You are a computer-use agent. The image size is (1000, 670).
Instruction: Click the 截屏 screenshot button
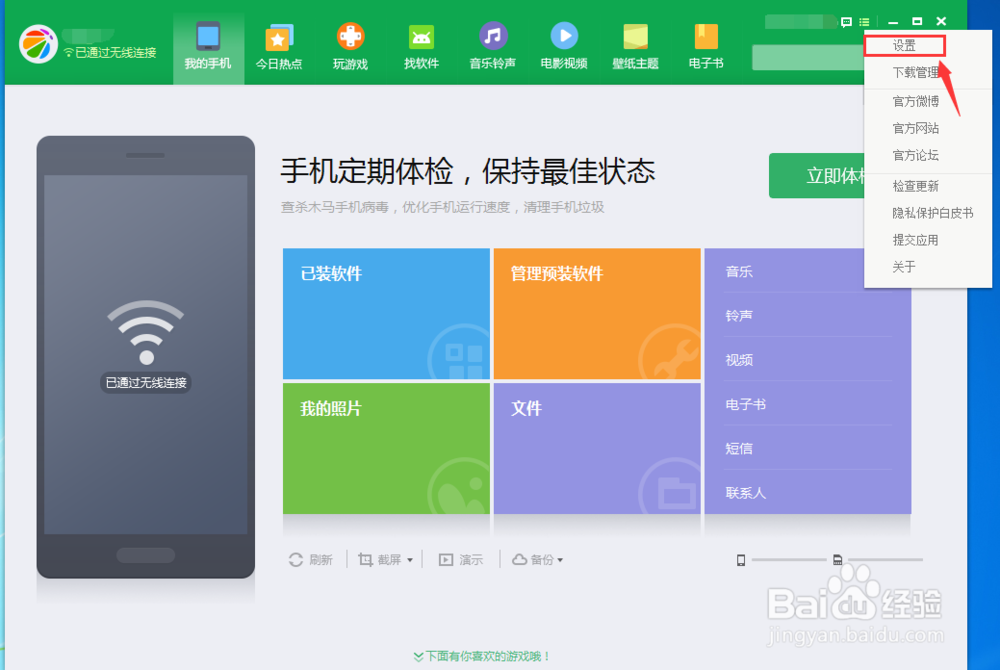click(x=380, y=560)
